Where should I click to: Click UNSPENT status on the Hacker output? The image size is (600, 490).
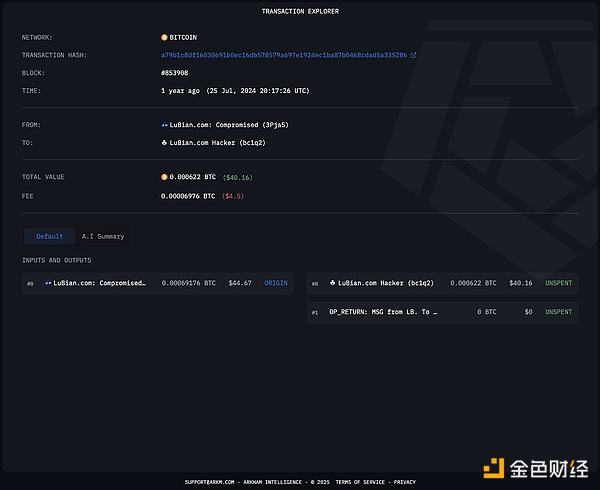point(559,283)
